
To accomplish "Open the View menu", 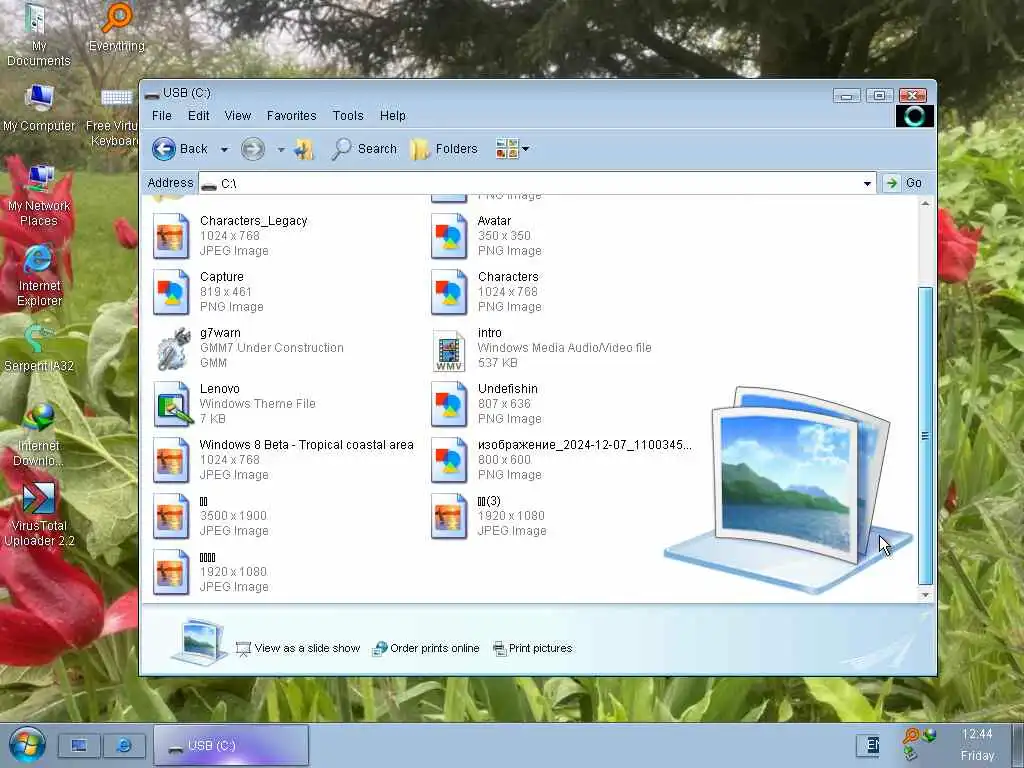I will pyautogui.click(x=238, y=116).
